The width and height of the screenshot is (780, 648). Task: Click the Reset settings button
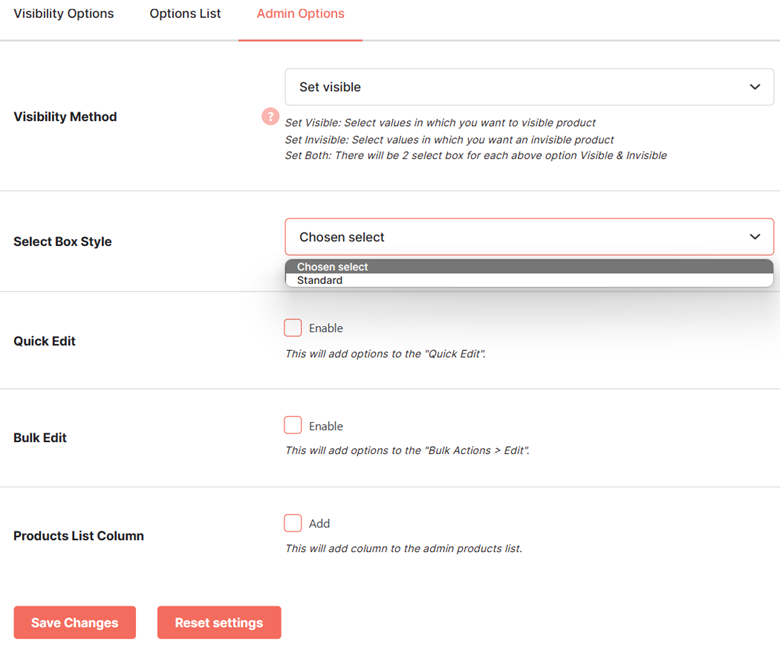[x=219, y=622]
